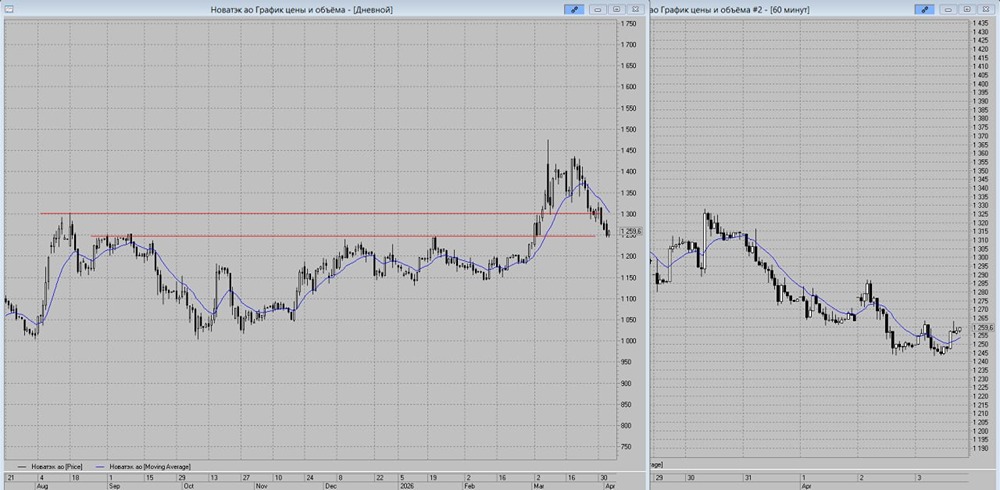Click the 1 435 price label on 60-minute chart axis
The height and width of the screenshot is (490, 1000).
pos(981,23)
